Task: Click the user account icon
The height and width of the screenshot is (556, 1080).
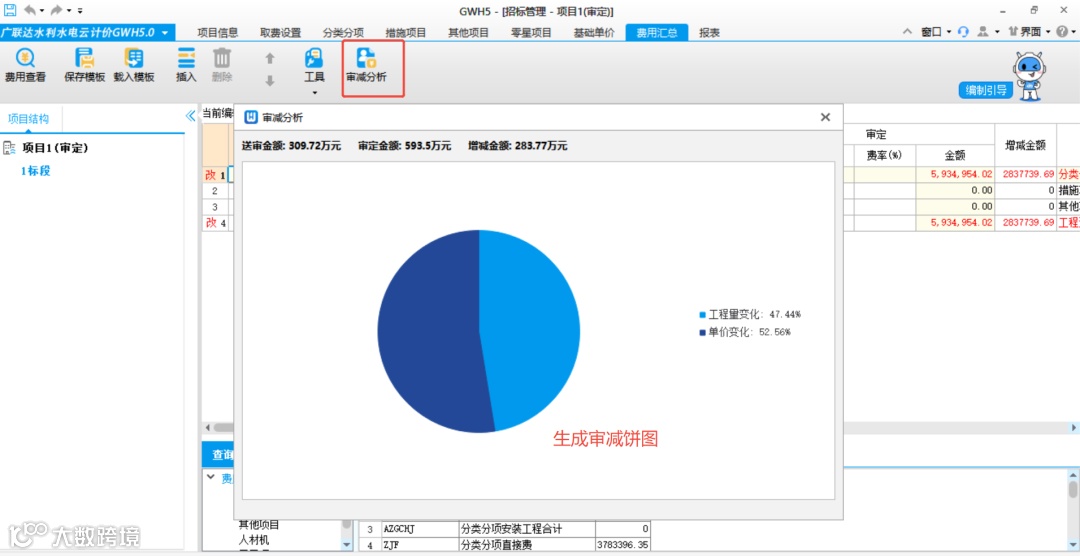Action: (983, 32)
